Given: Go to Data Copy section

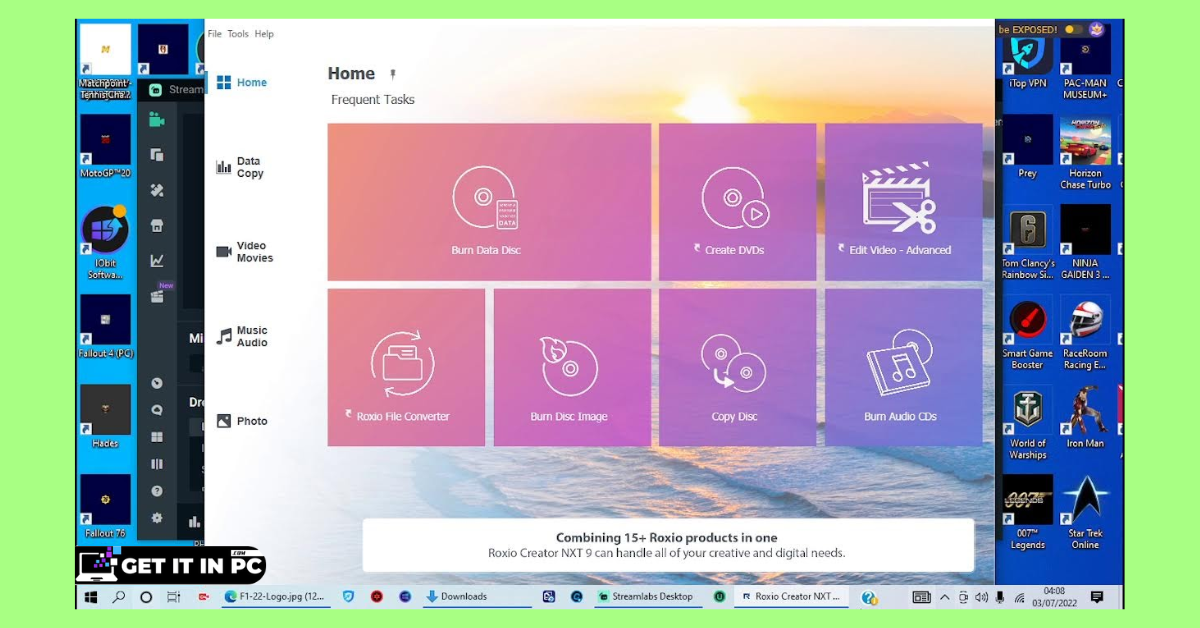Looking at the screenshot, I should click(x=240, y=167).
